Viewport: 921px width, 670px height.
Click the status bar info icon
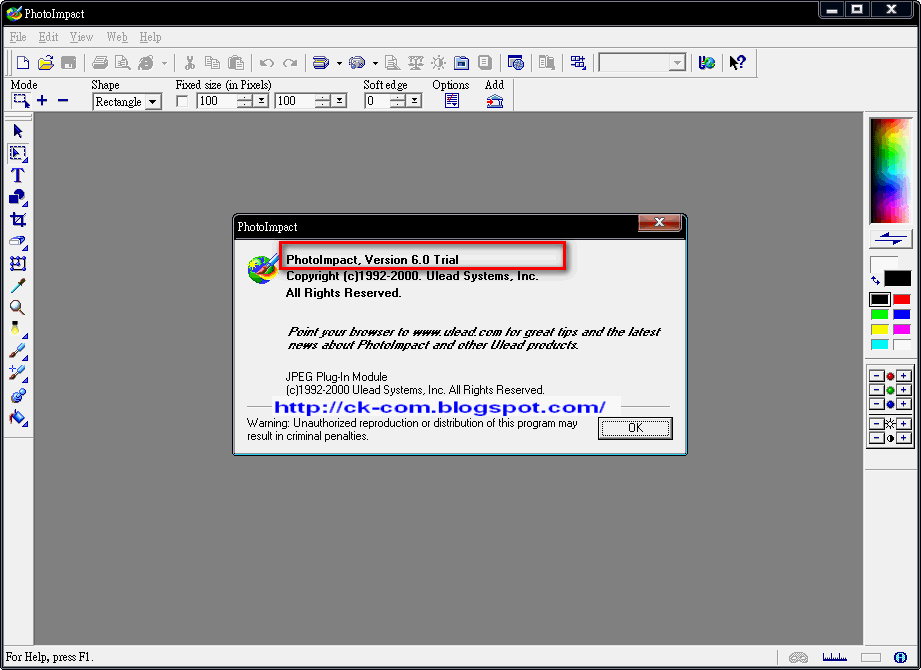point(900,657)
